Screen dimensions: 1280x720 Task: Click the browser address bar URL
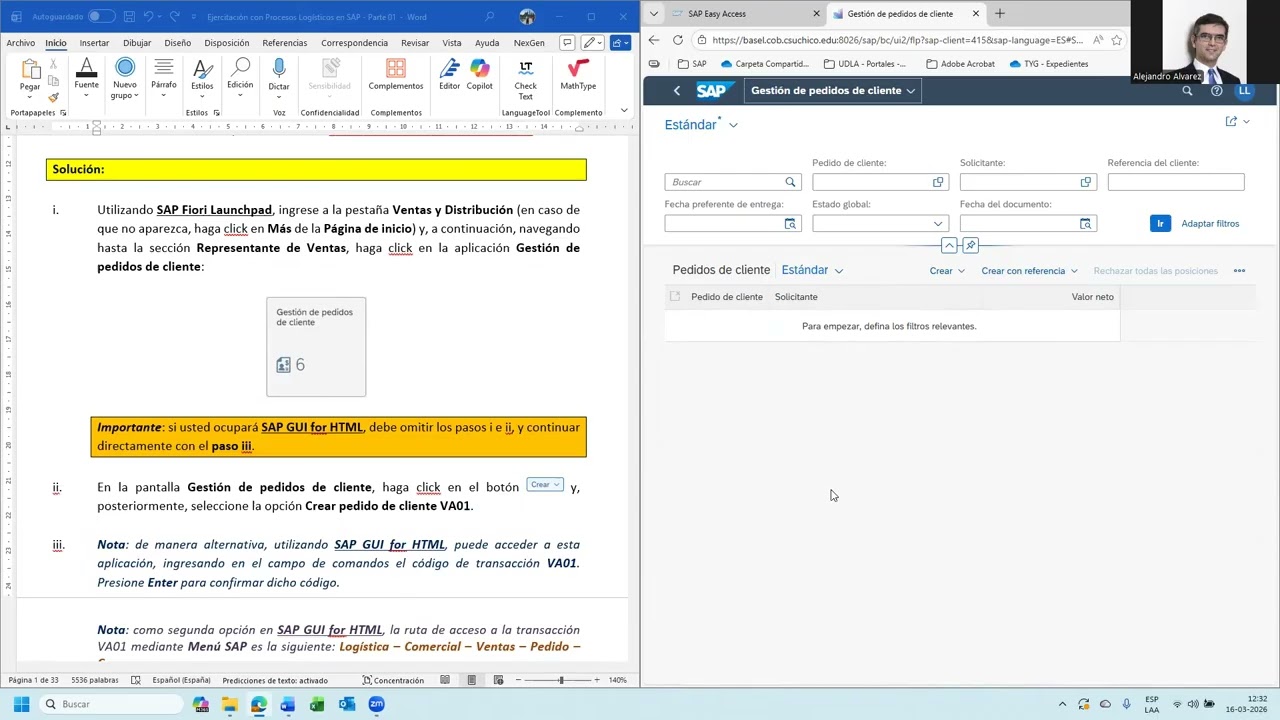(x=898, y=40)
